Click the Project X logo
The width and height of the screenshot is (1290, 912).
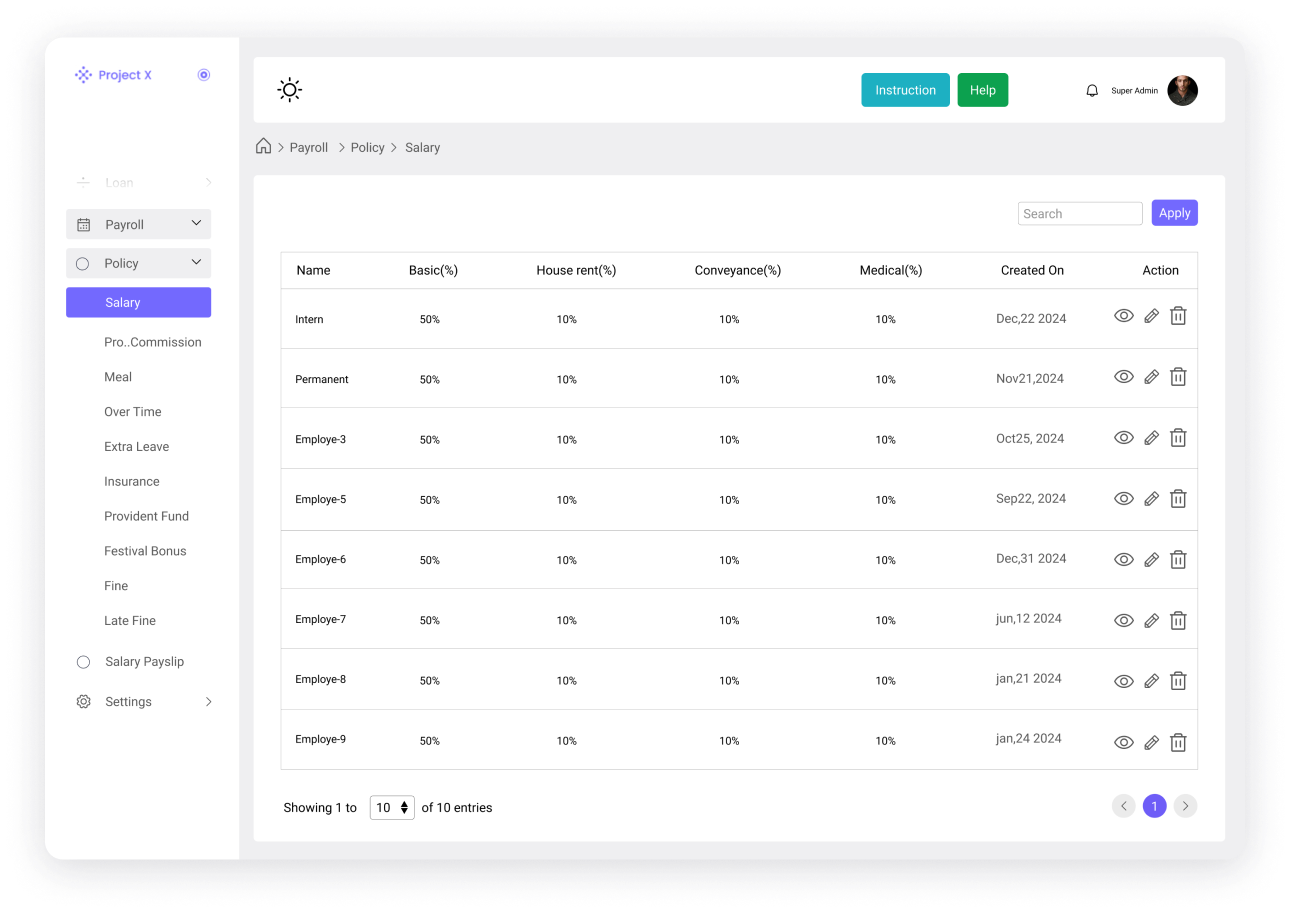point(114,75)
